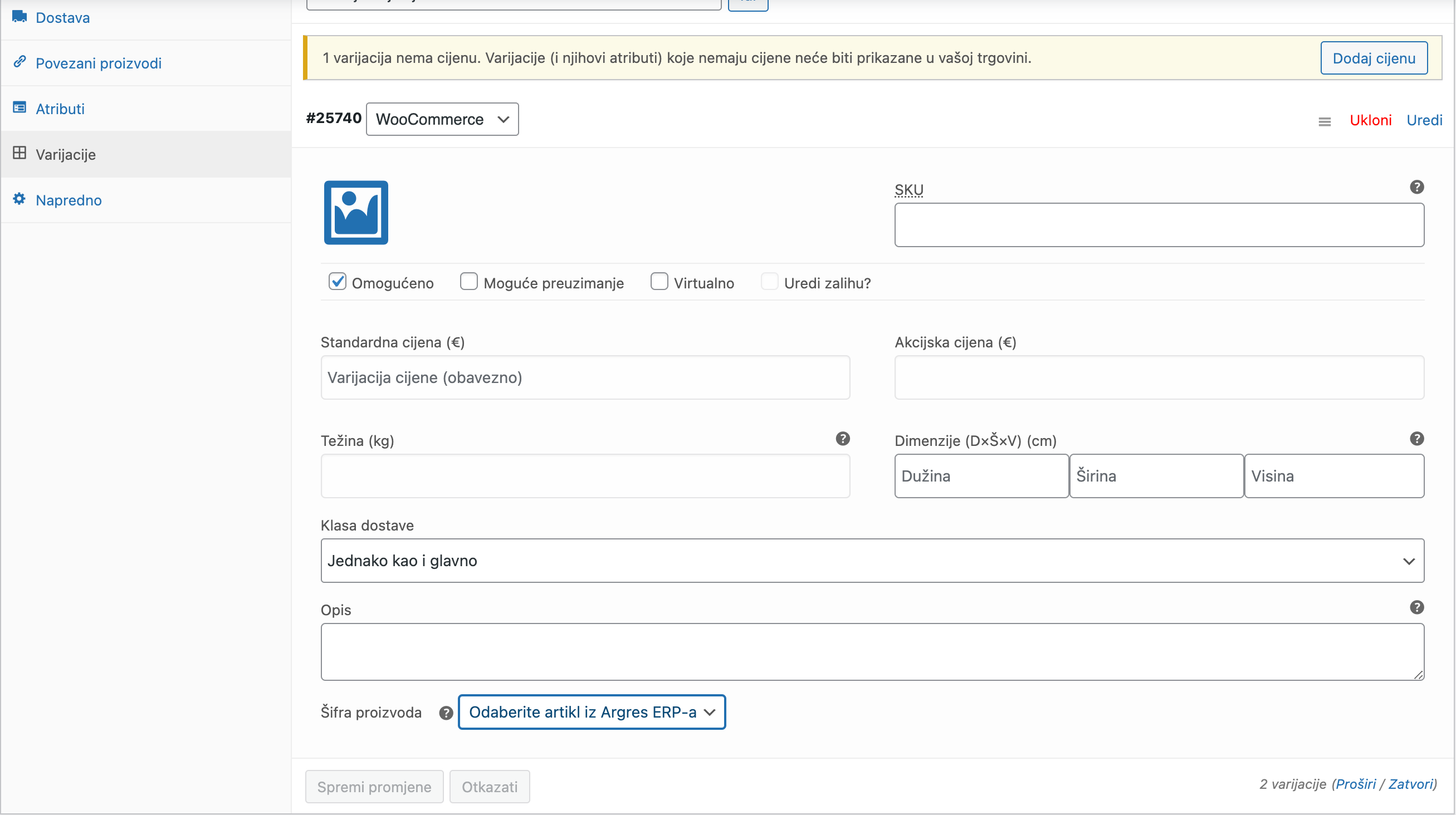Uncheck the Omogućeno checkbox
The width and height of the screenshot is (1456, 815).
tap(337, 281)
